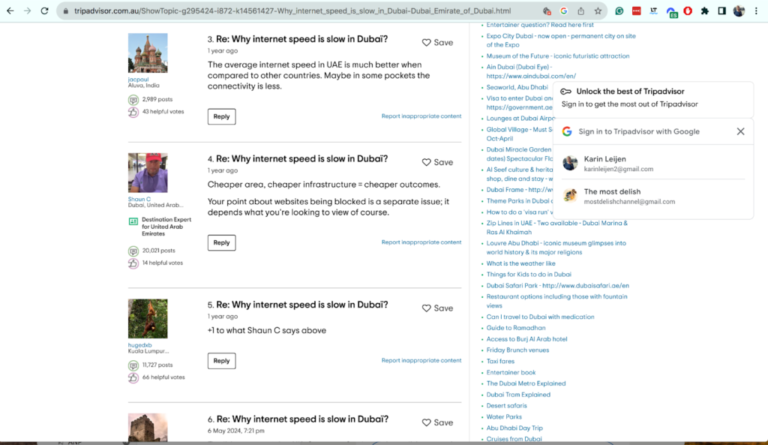Report inappropriate content on post 3
This screenshot has width=768, height=445.
(421, 116)
